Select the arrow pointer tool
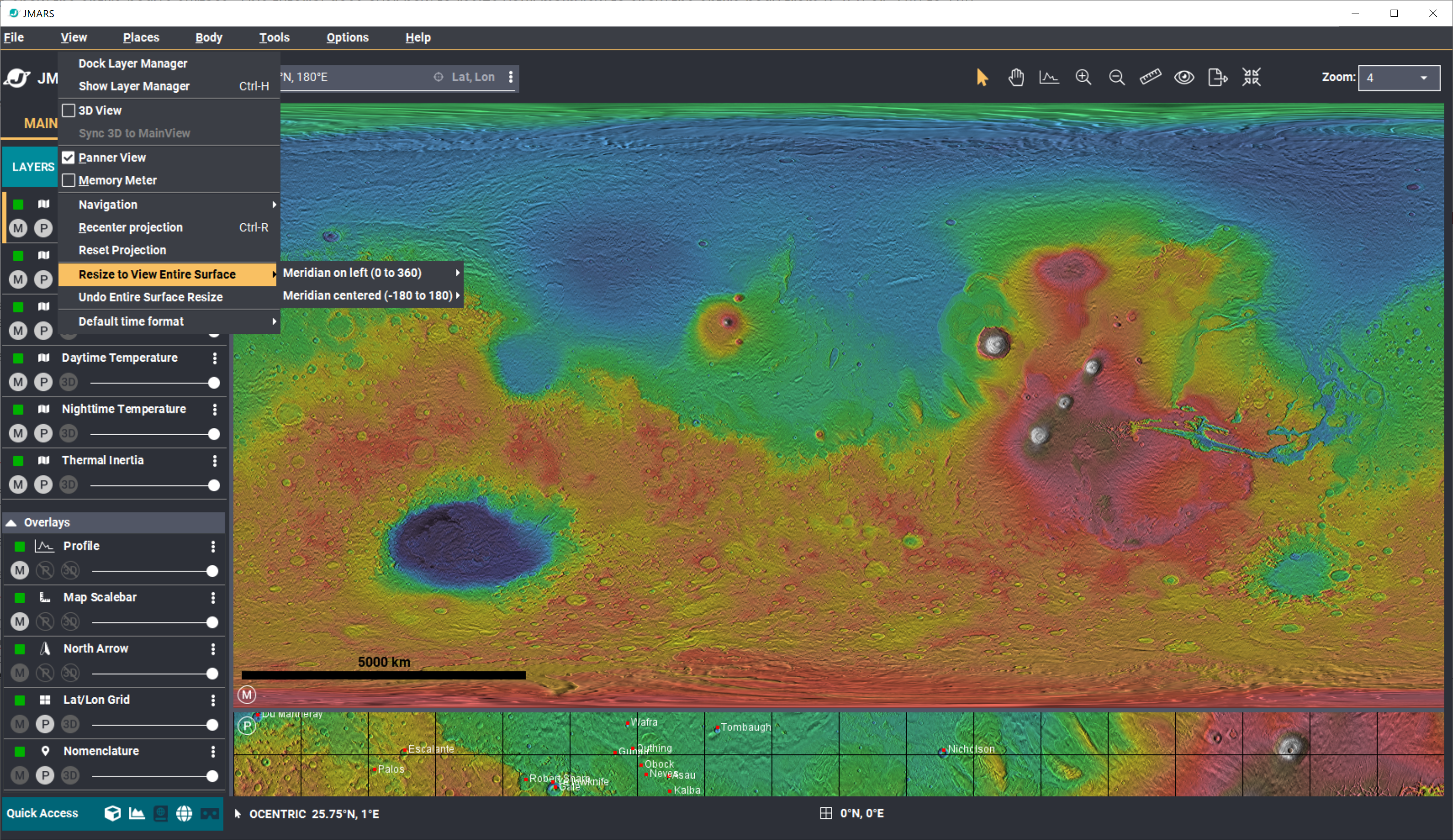Screen dimensions: 1453x840 (x=983, y=77)
